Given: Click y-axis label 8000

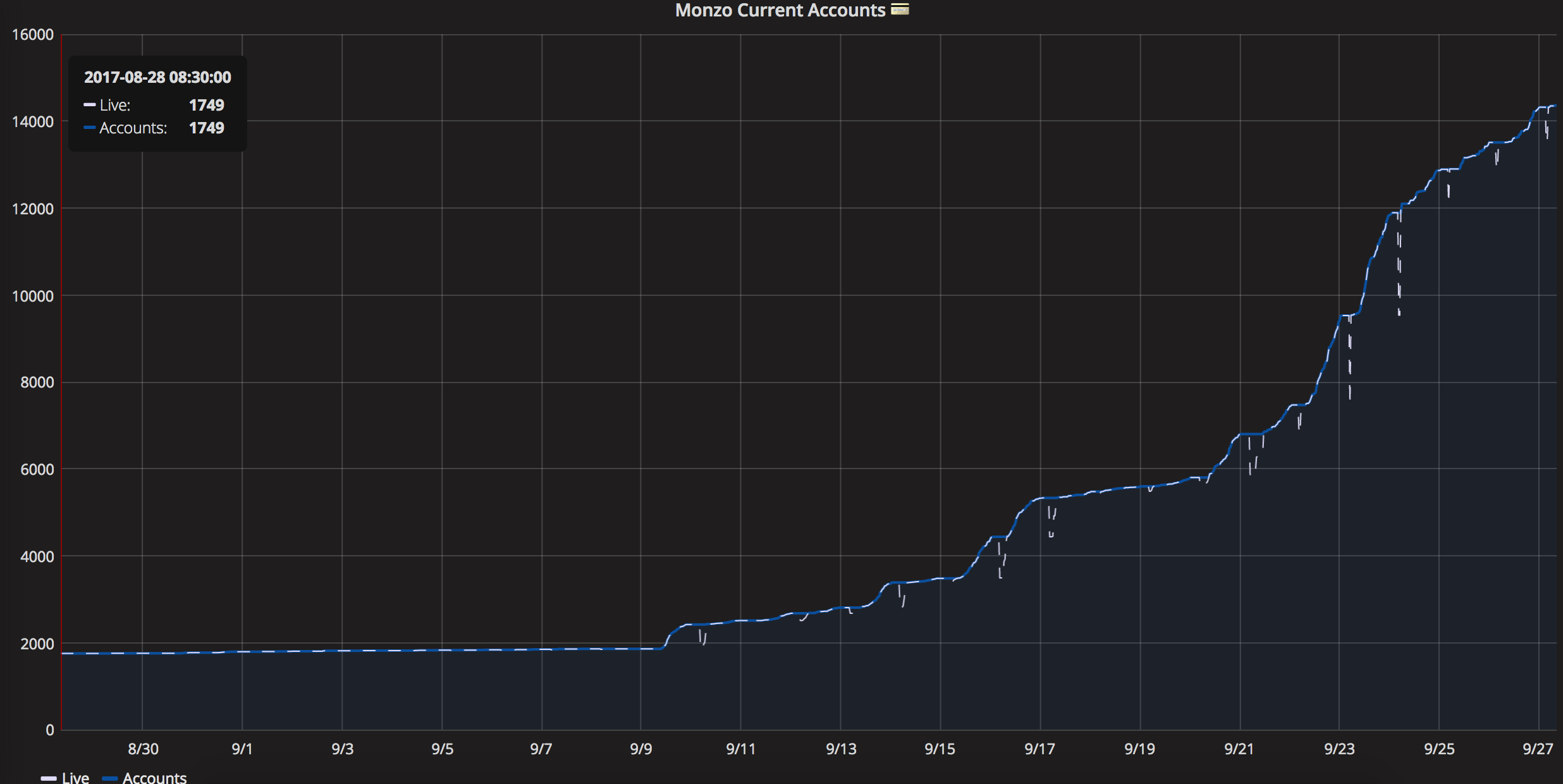Looking at the screenshot, I should (x=37, y=383).
